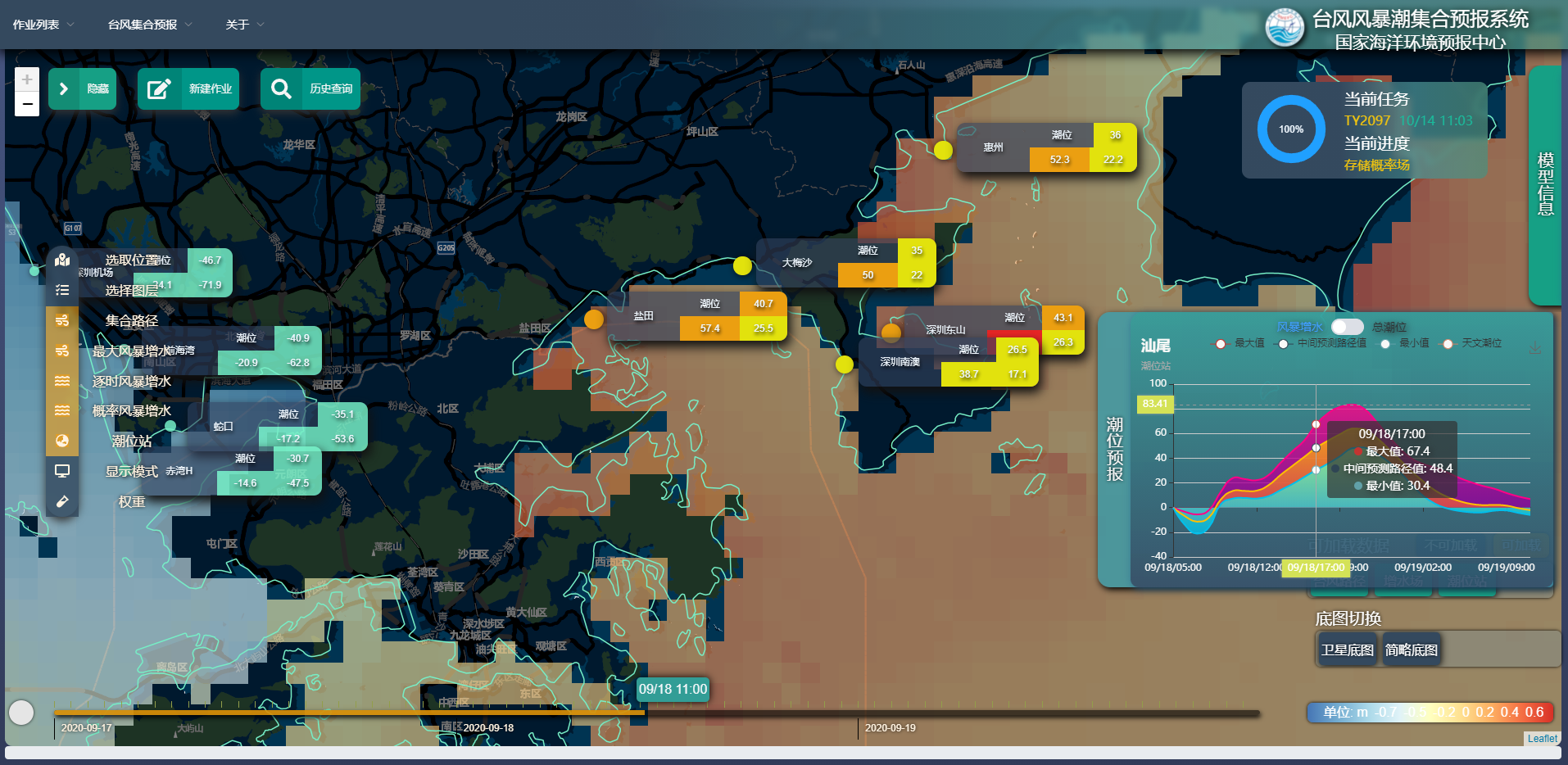The image size is (1568, 765).
Task: Open the 作业列表 dropdown menu
Action: click(43, 25)
